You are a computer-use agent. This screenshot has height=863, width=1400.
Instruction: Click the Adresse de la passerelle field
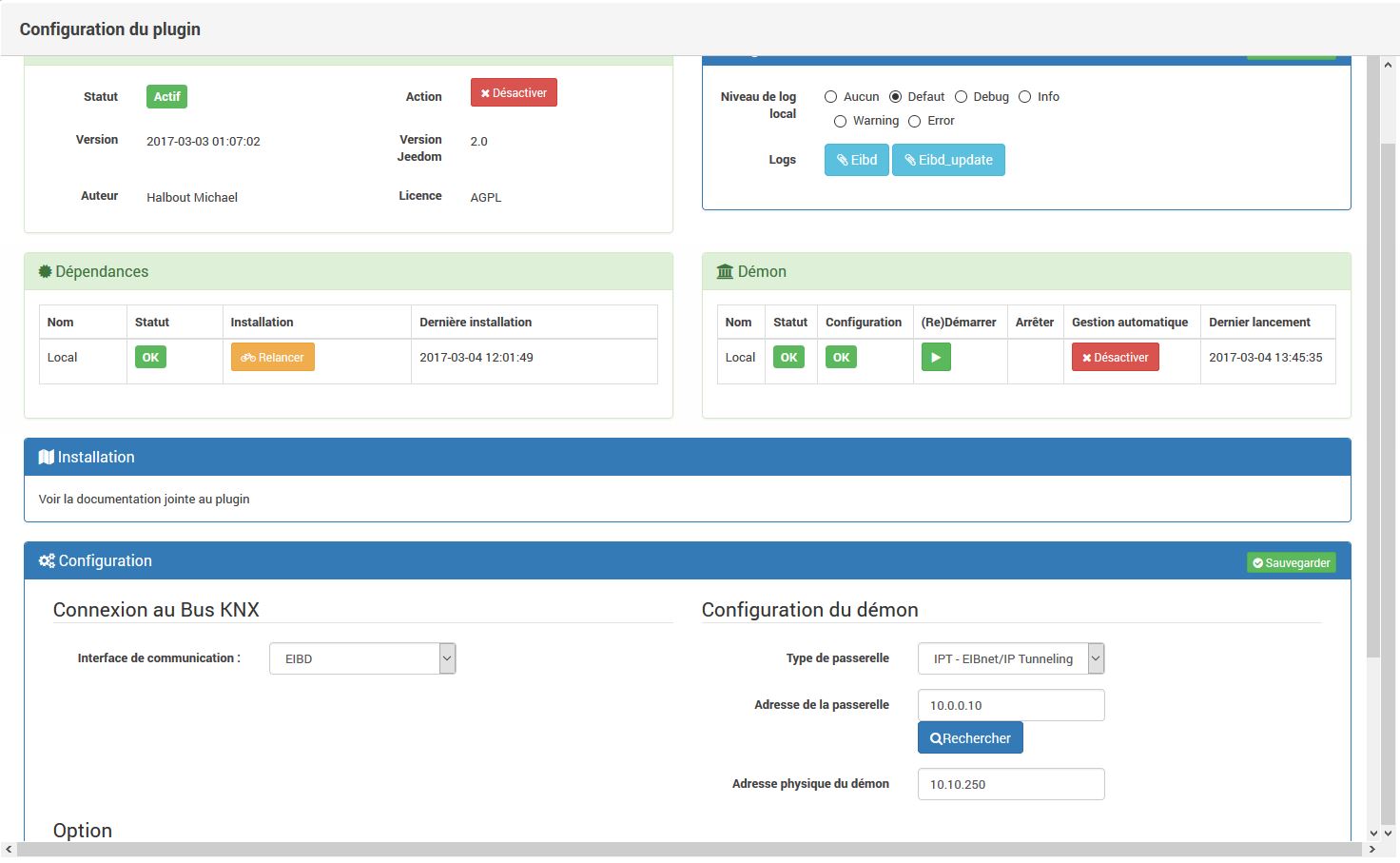coord(1011,705)
